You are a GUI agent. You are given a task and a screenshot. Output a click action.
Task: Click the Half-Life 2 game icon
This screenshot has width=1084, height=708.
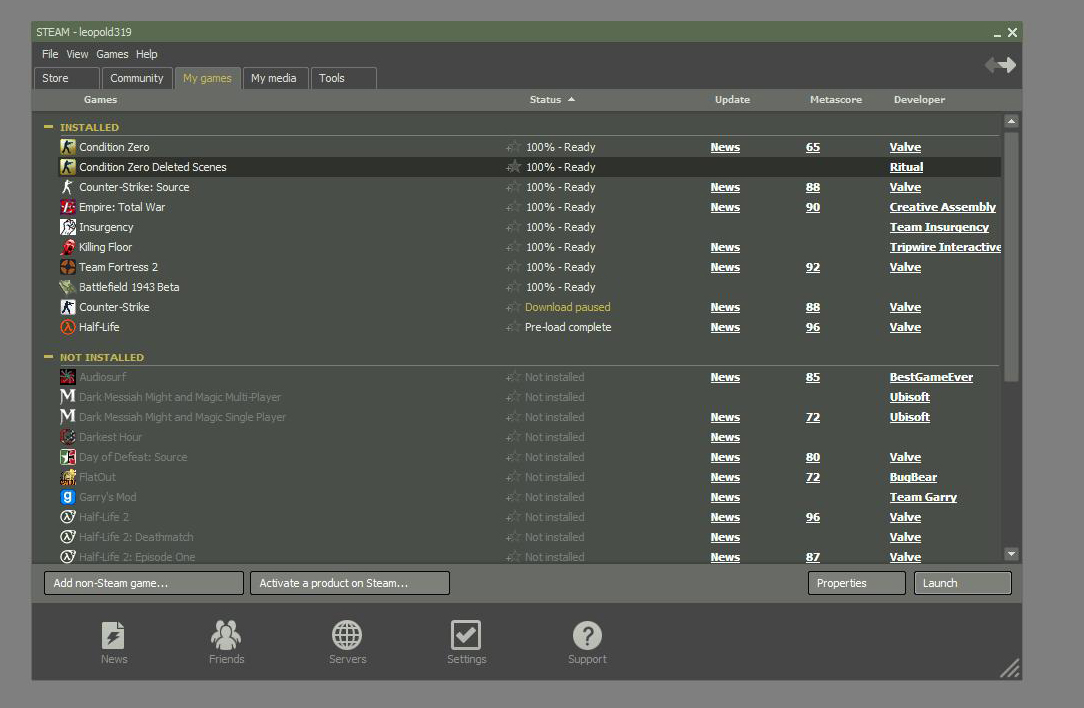point(68,518)
